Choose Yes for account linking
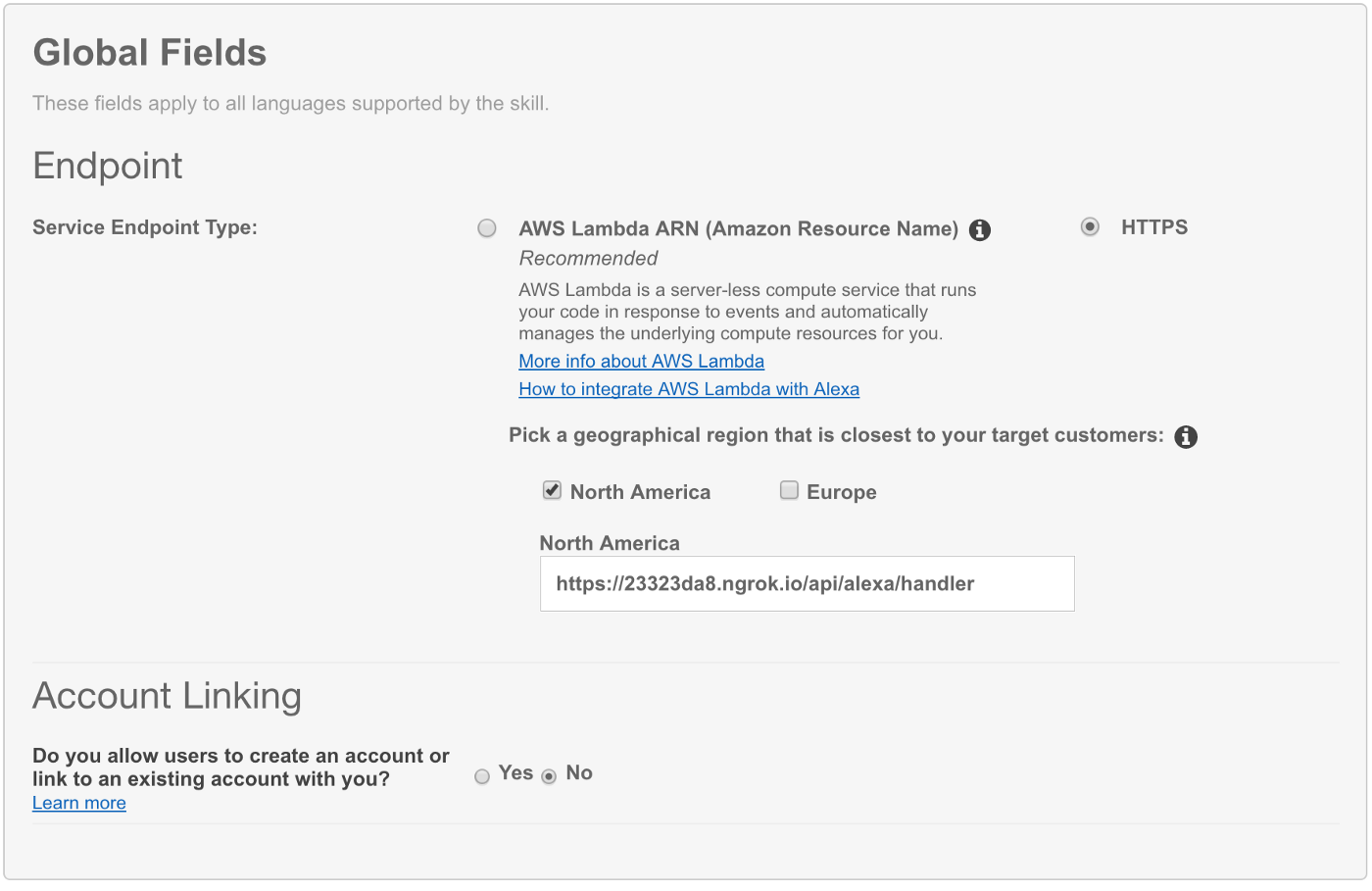This screenshot has width=1372, height=891. coord(482,776)
